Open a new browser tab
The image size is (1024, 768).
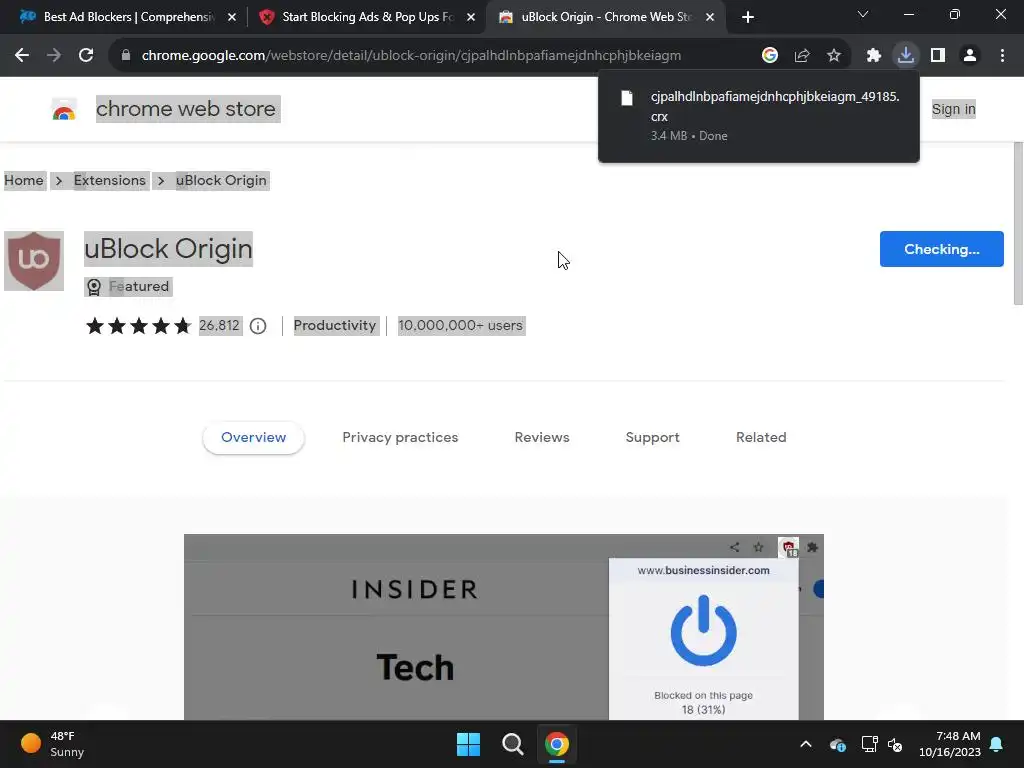pos(748,18)
